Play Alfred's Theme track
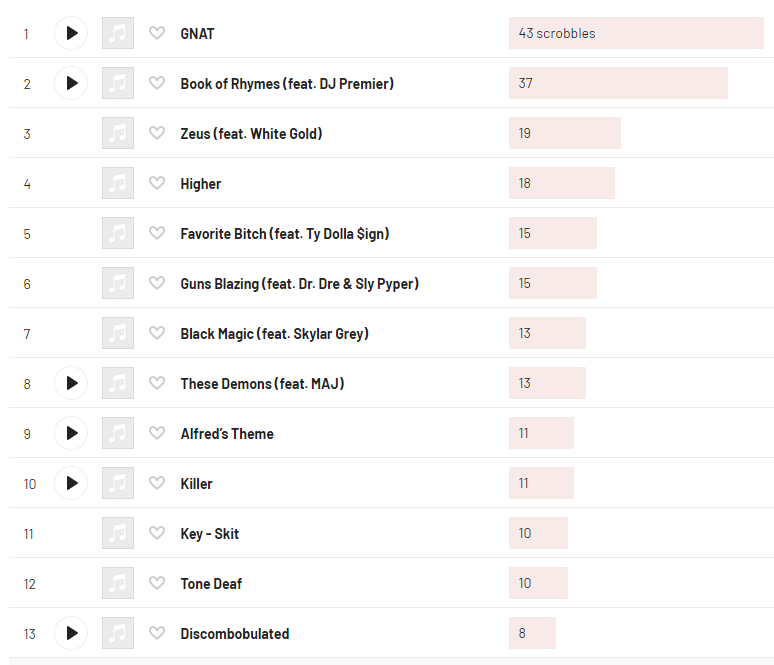Viewport: 774px width, 665px height. click(x=71, y=433)
